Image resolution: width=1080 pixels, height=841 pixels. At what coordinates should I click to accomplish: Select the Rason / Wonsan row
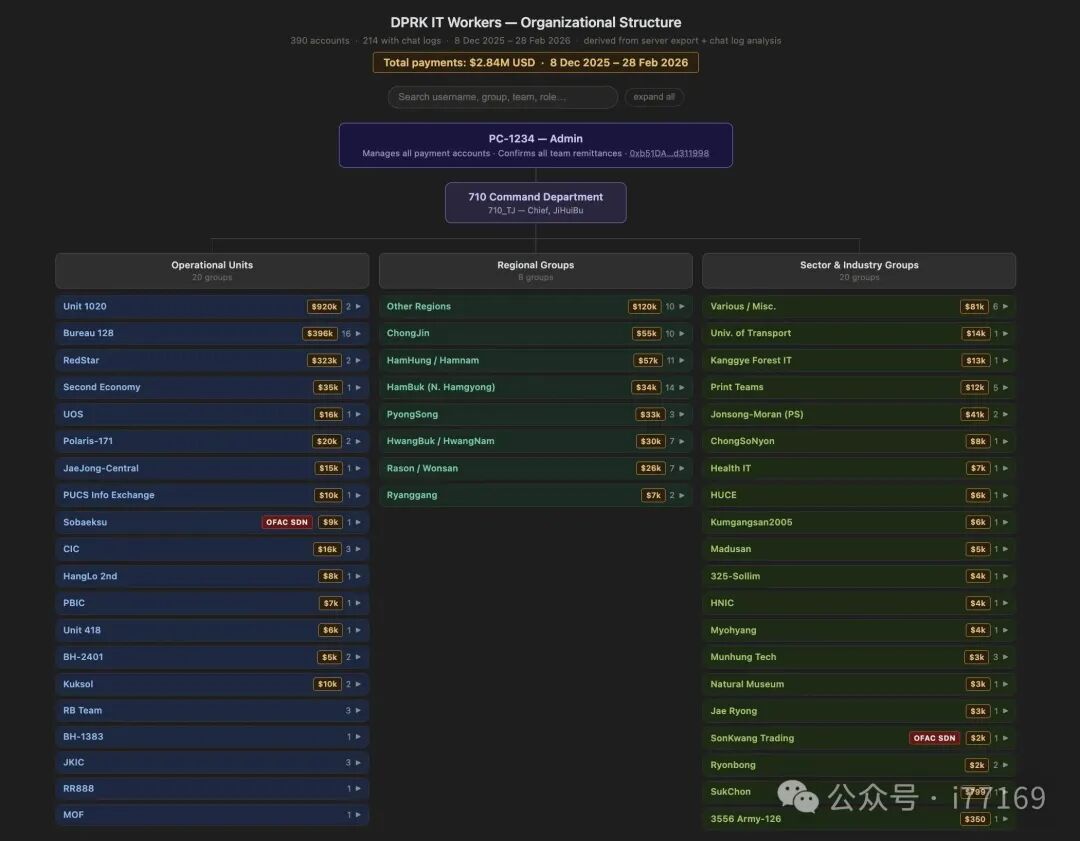tap(536, 468)
